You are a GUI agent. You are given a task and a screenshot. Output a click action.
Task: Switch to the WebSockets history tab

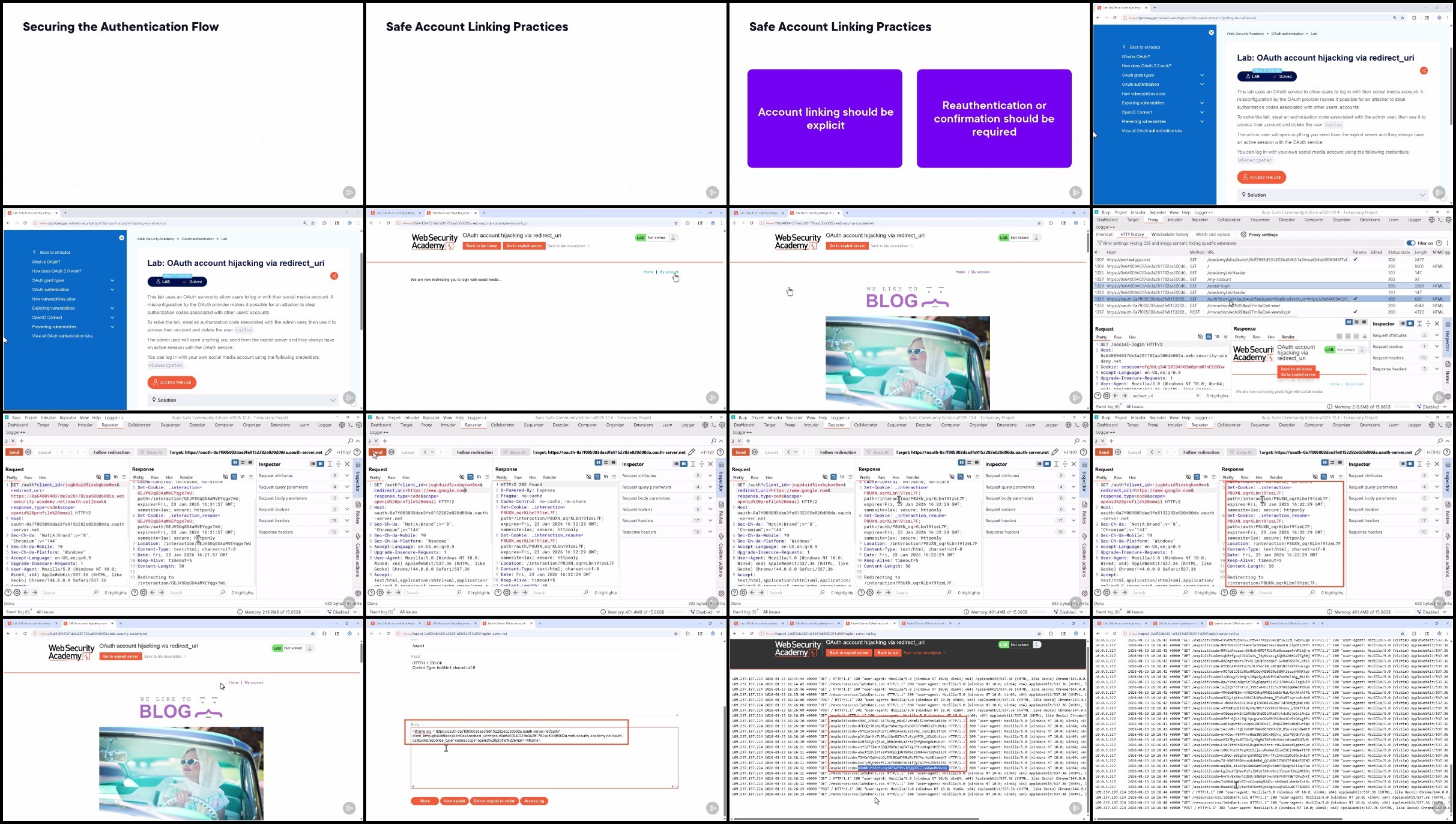1170,235
